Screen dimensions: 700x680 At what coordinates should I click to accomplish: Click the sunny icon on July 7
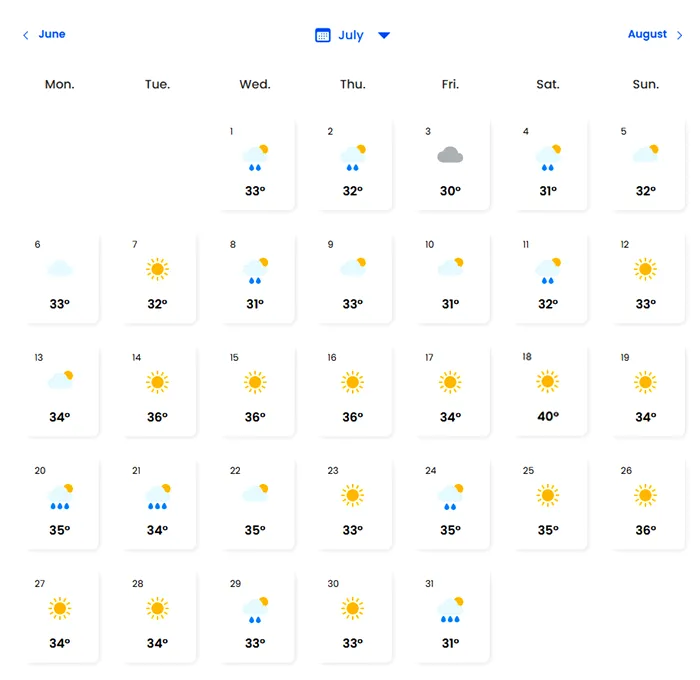coord(157,268)
